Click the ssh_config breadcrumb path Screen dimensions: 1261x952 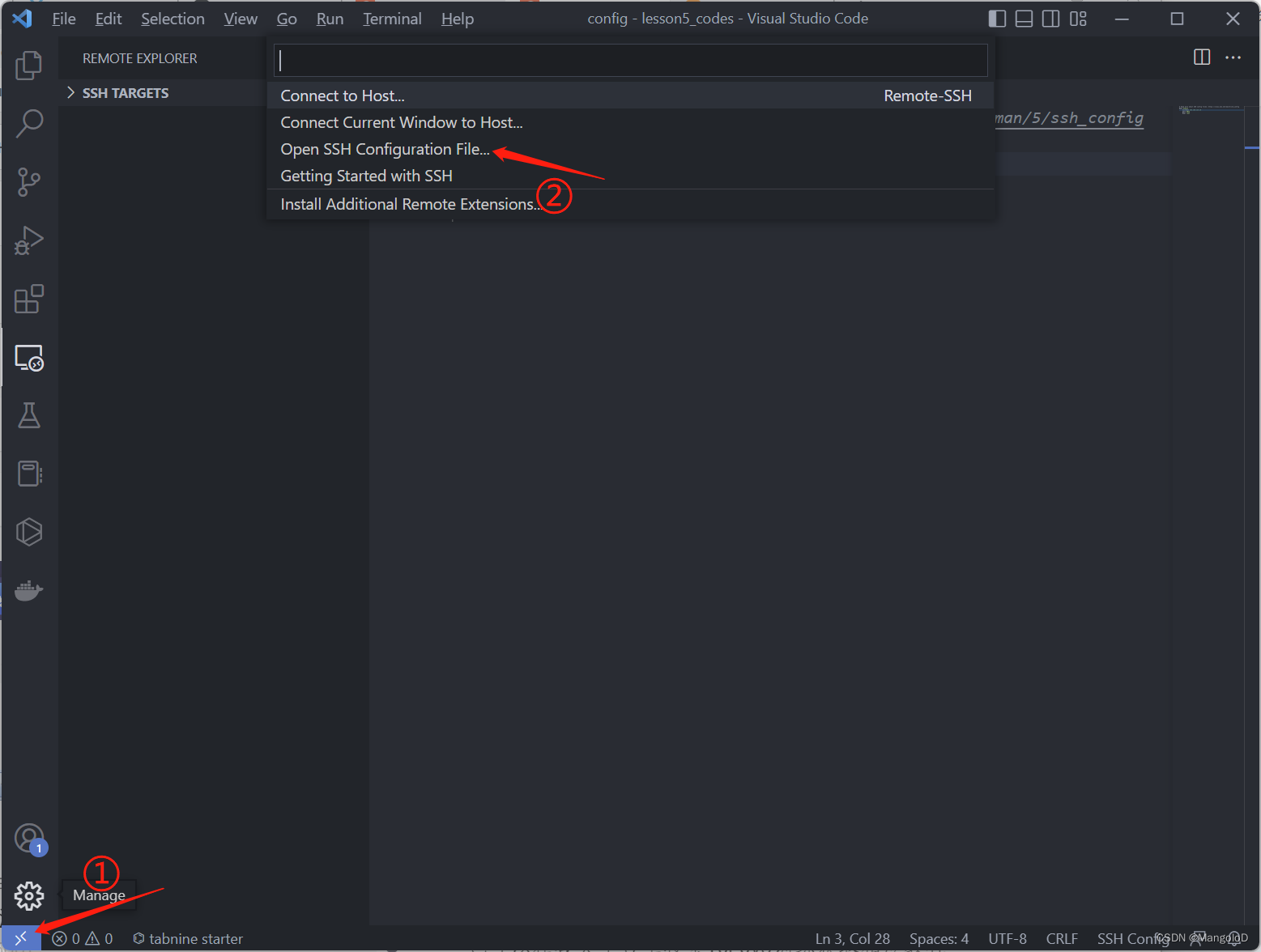click(x=1069, y=118)
